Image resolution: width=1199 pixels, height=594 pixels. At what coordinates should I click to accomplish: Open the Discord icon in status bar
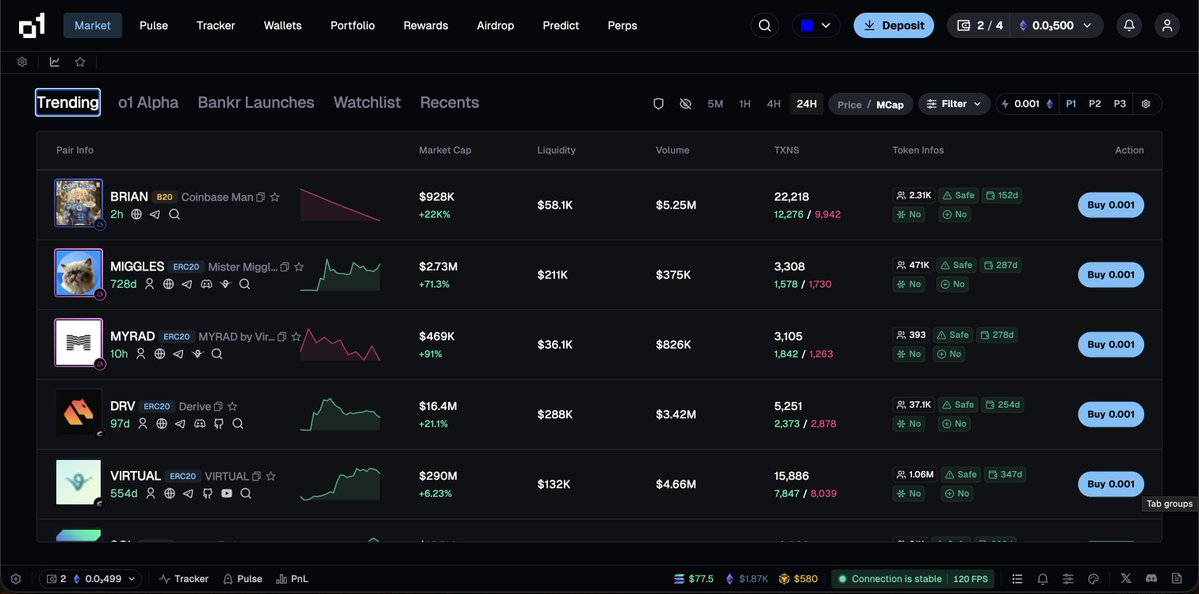point(1151,579)
